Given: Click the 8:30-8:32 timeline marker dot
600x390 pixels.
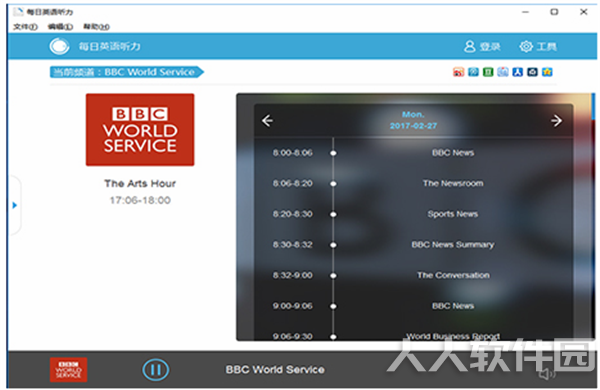Looking at the screenshot, I should pyautogui.click(x=333, y=245).
